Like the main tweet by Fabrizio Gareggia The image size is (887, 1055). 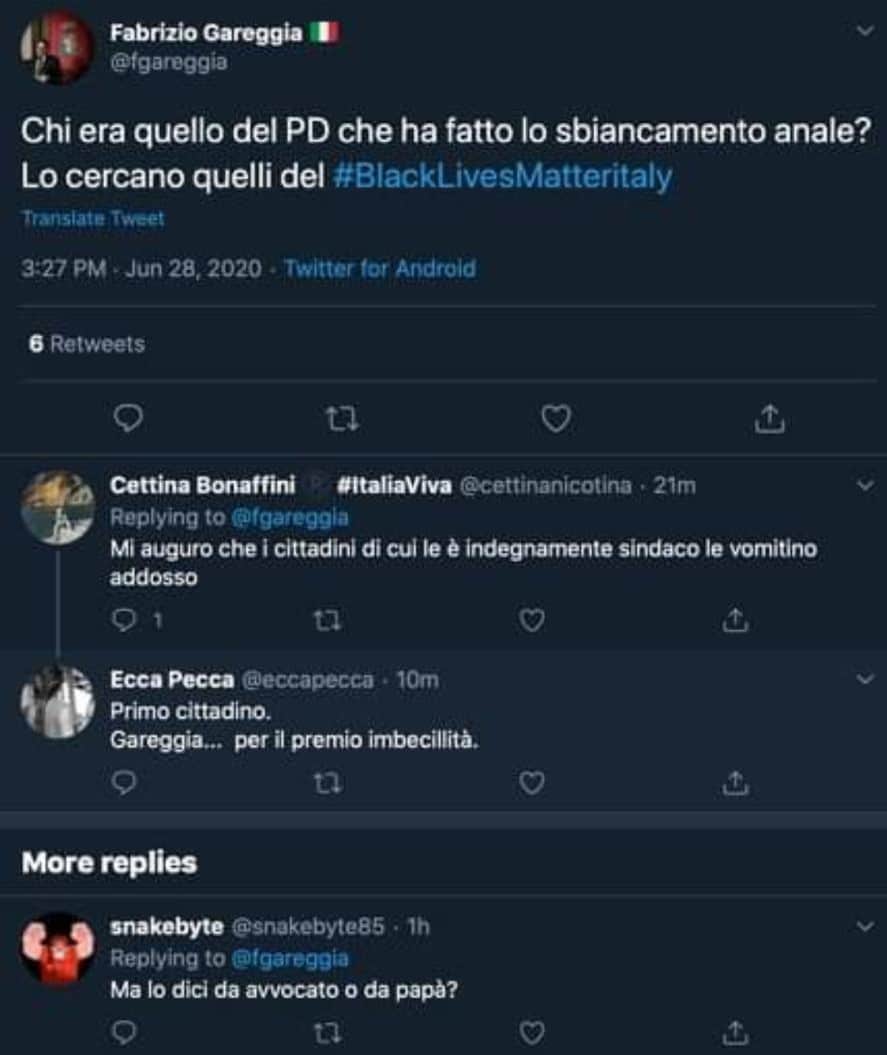point(556,419)
